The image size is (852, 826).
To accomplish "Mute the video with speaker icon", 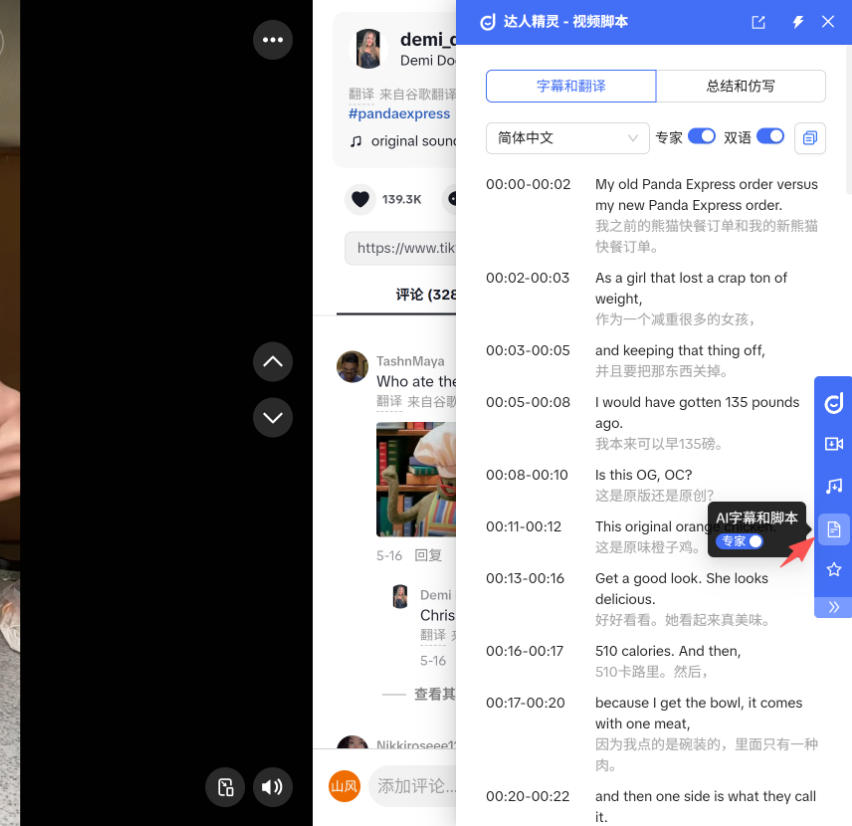I will point(273,786).
